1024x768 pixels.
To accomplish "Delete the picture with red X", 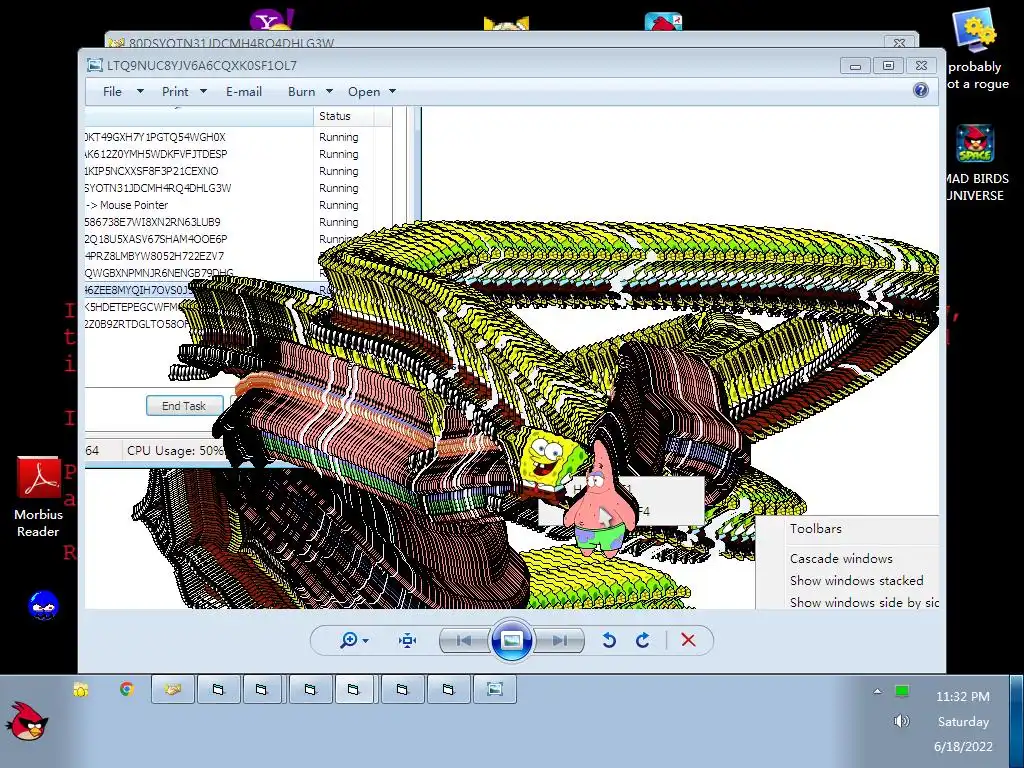I will tap(688, 640).
